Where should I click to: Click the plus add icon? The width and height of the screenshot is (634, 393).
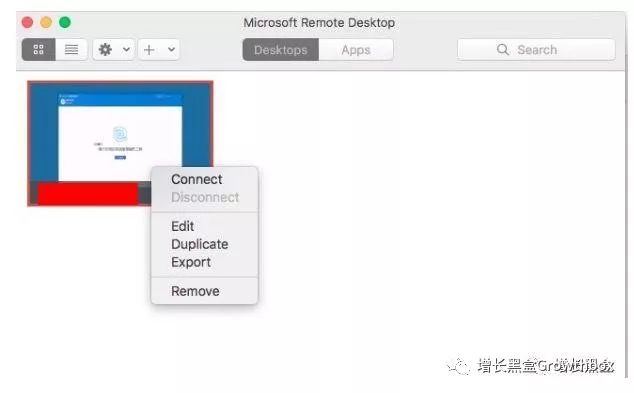149,50
